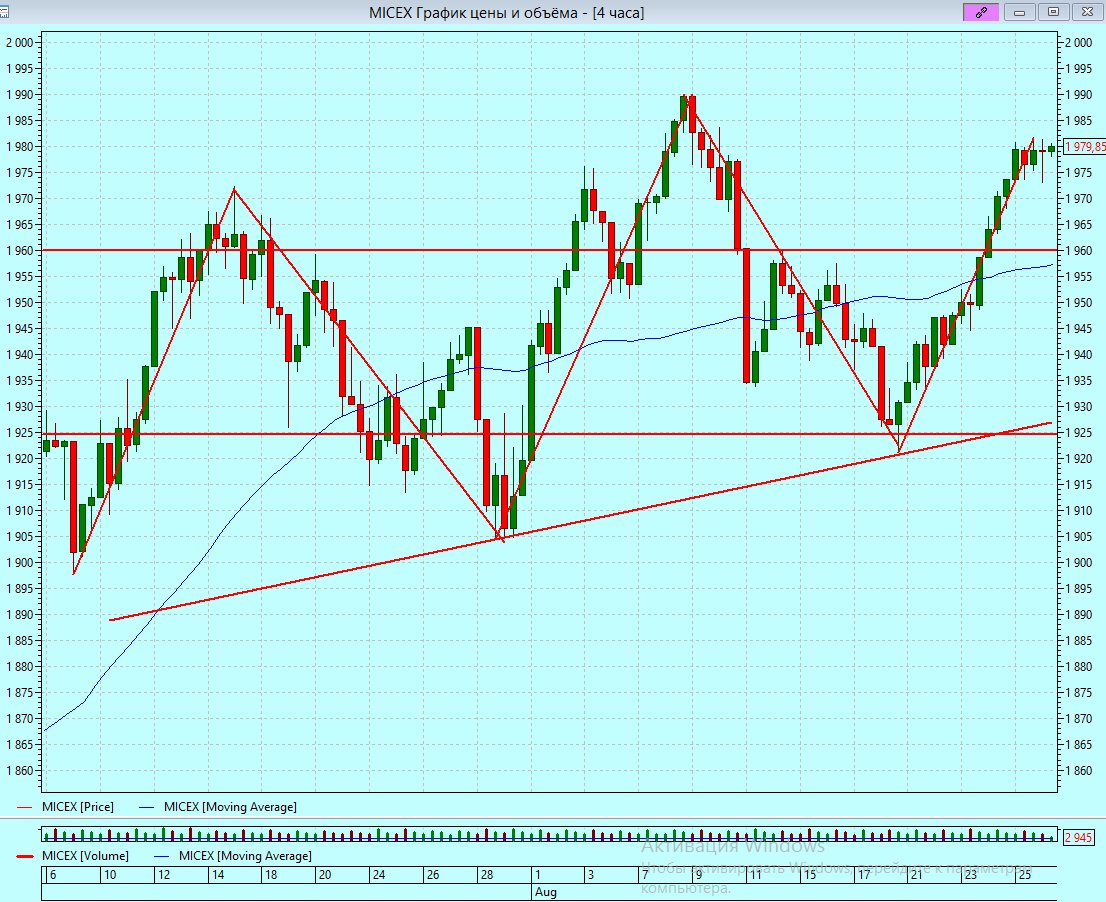Click date 14 on the time axis
This screenshot has height=902, width=1106.
216,875
